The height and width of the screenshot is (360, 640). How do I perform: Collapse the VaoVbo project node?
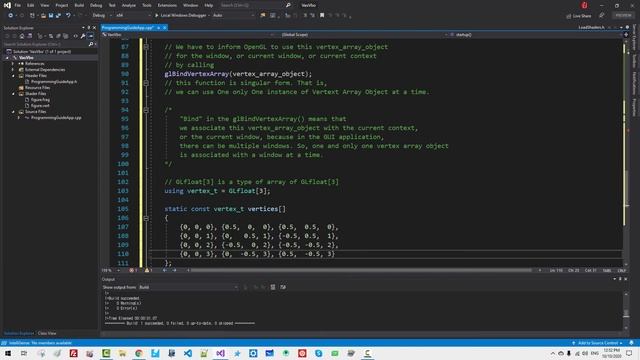pos(7,58)
